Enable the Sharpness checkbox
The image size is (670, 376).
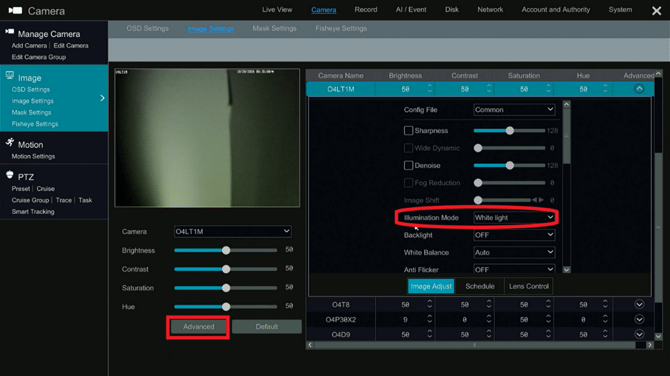pyautogui.click(x=408, y=130)
